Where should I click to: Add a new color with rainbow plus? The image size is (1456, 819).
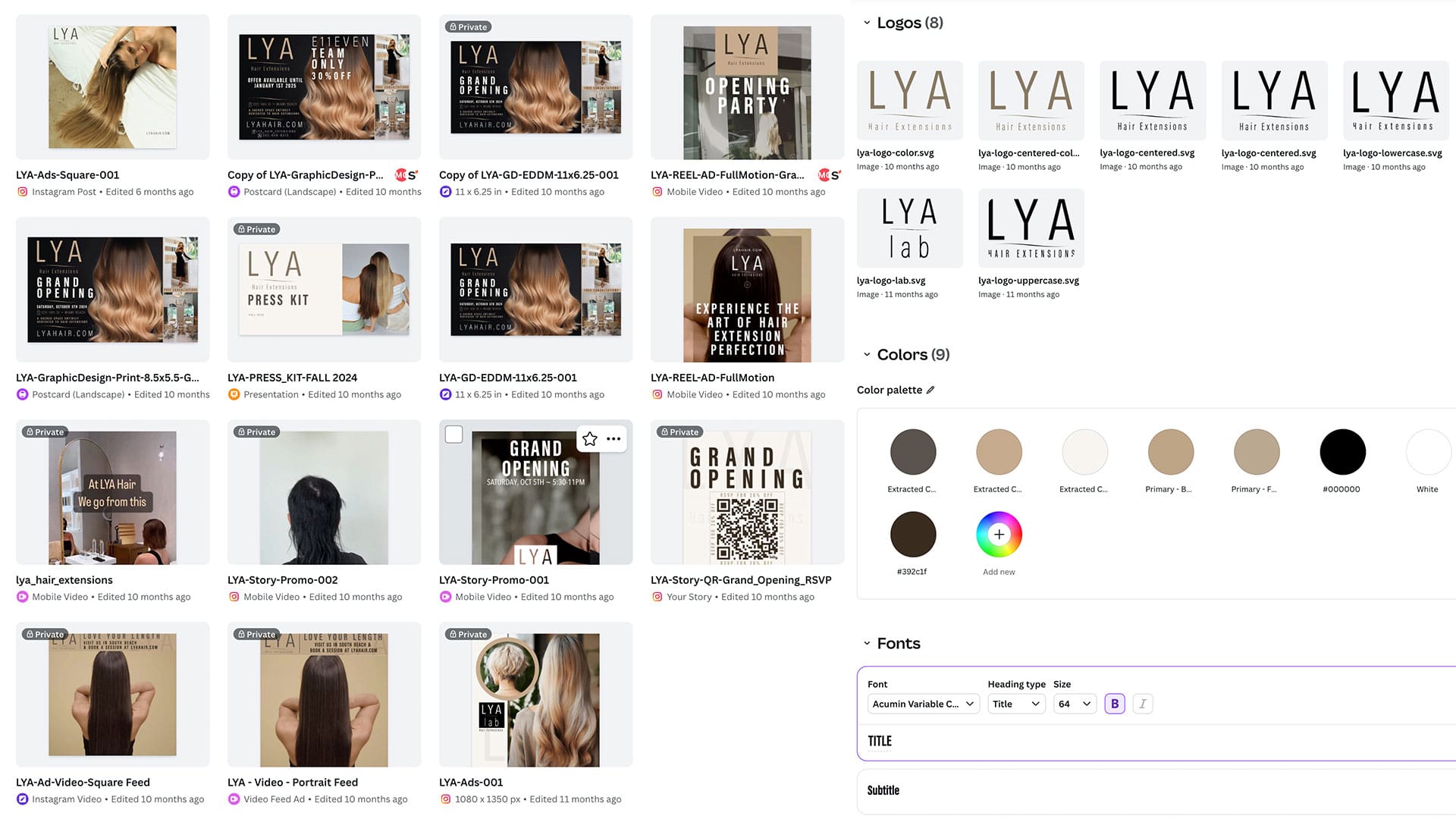(999, 534)
